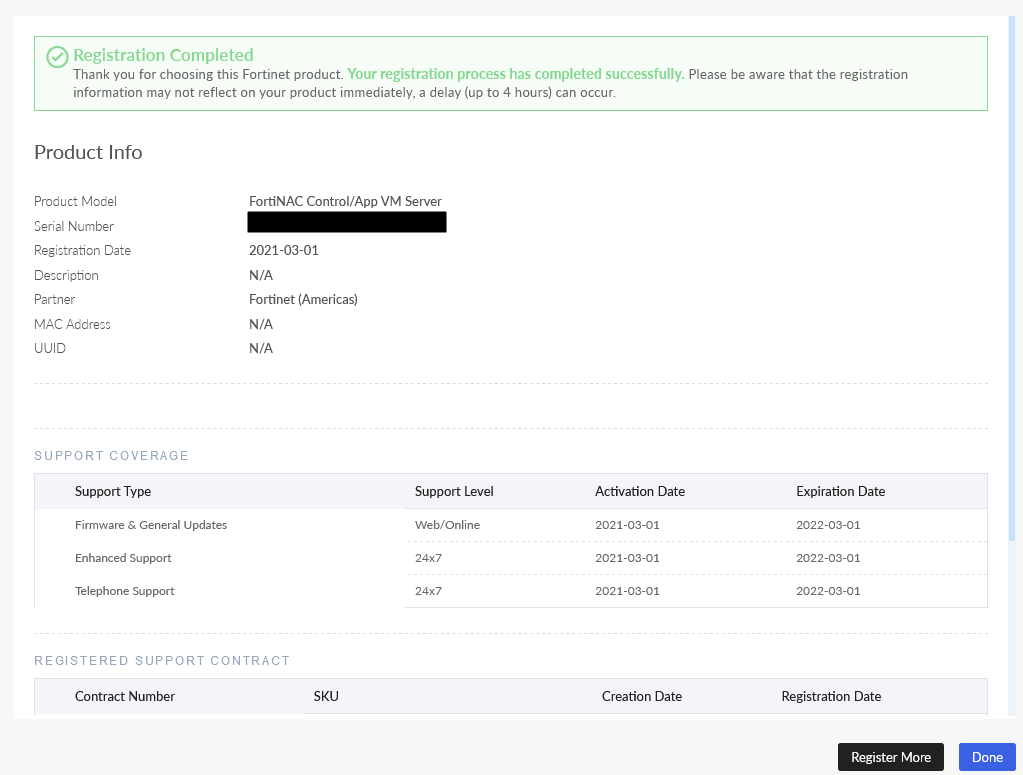
Task: Click the Partner value Fortinet (Americas)
Action: (303, 299)
